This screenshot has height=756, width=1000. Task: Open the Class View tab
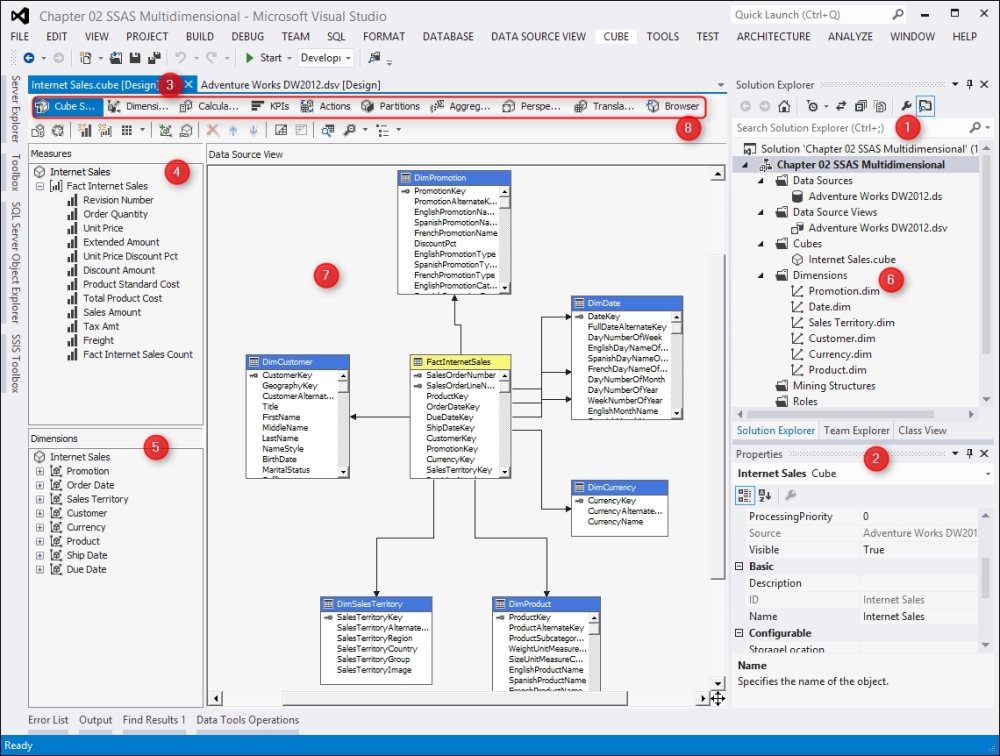pyautogui.click(x=922, y=431)
